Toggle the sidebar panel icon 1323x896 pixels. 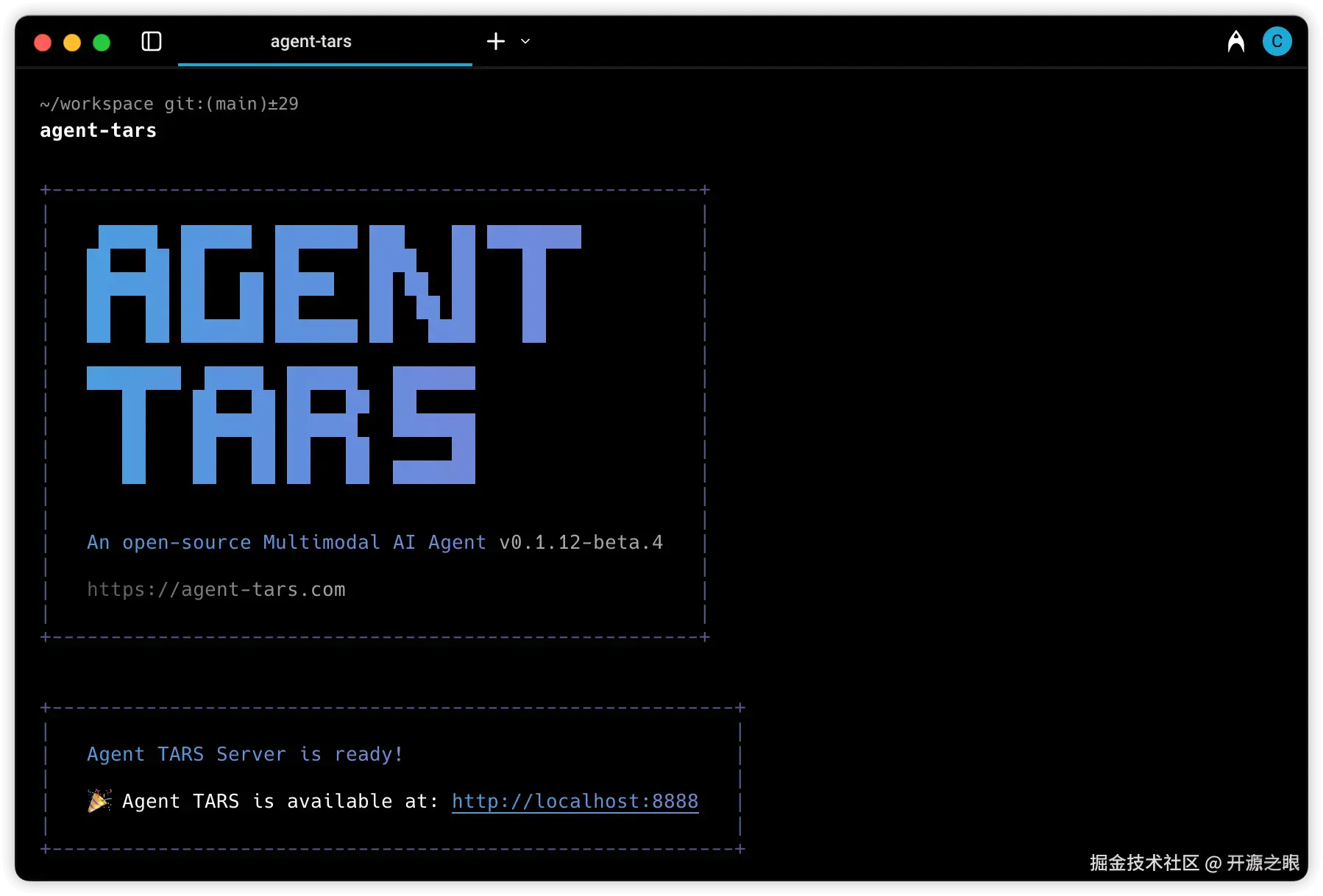click(x=151, y=42)
